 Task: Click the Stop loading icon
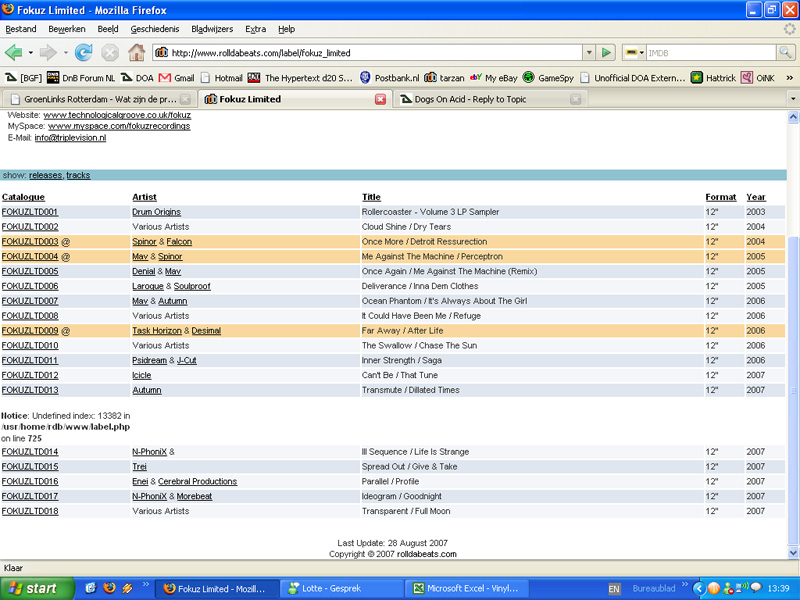(110, 53)
